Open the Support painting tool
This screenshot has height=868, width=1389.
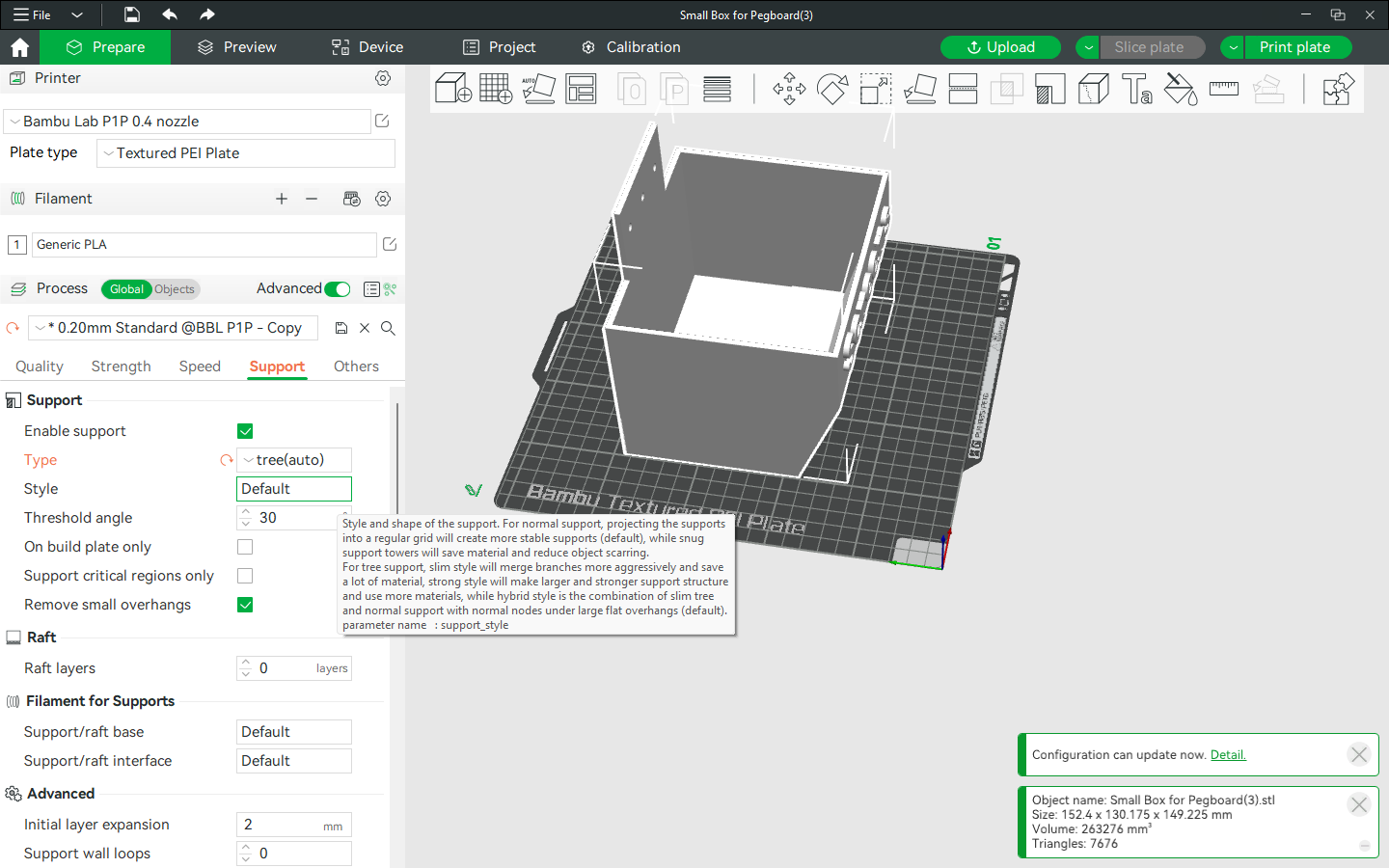1050,89
